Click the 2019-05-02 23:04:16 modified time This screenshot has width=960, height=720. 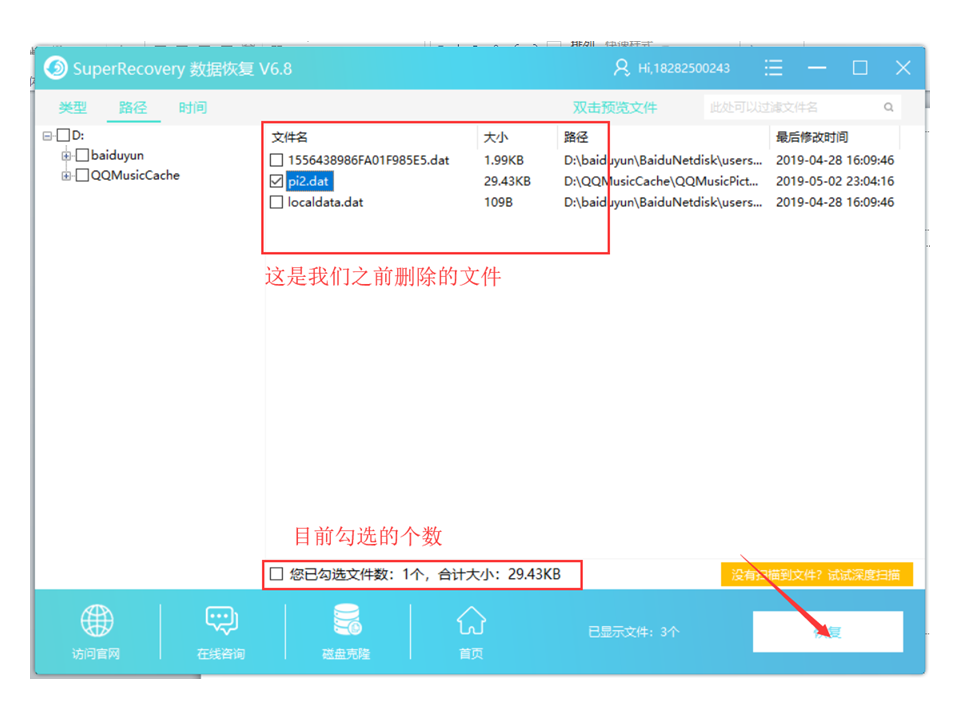(x=835, y=181)
